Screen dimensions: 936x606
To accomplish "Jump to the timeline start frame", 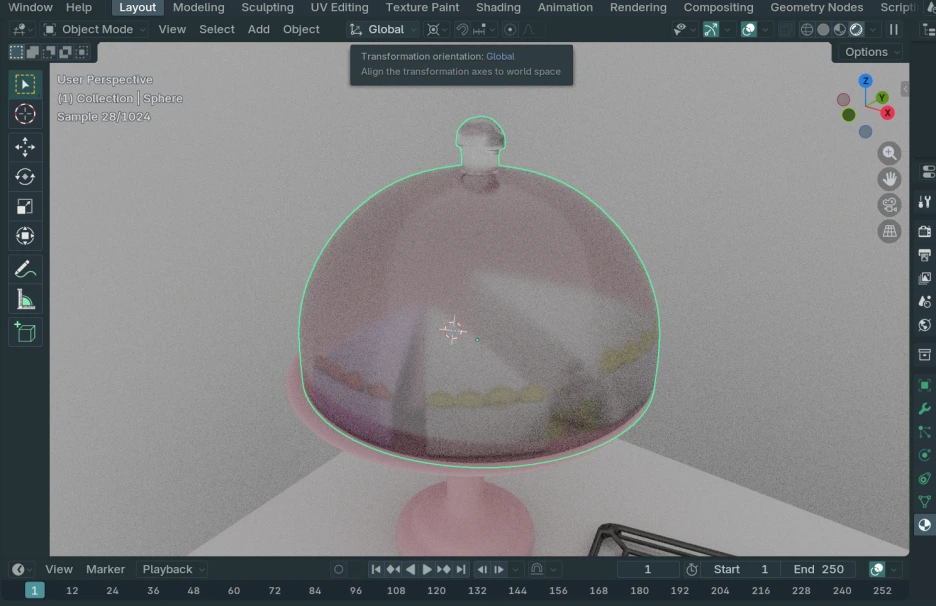I will click(375, 569).
